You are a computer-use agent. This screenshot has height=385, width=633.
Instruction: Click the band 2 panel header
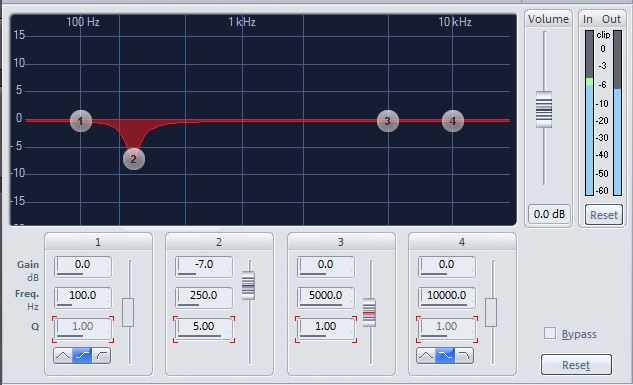[219, 242]
